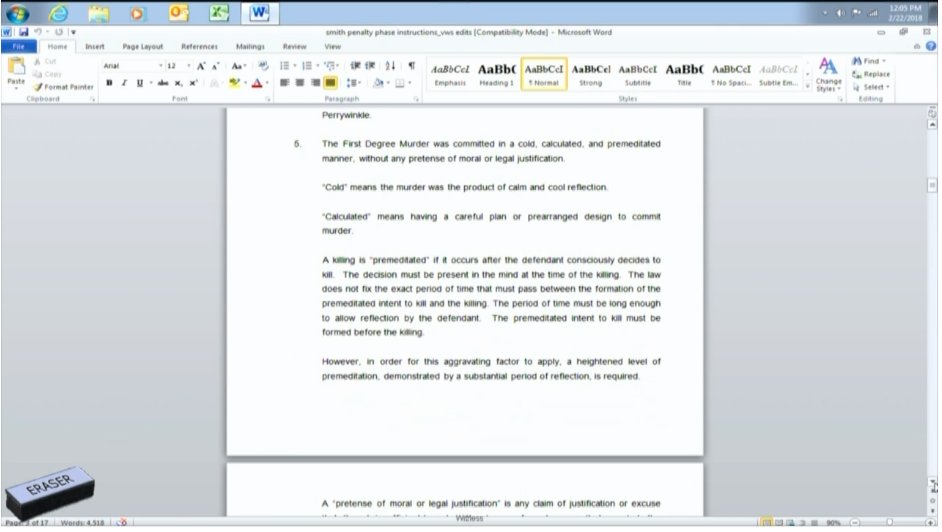This screenshot has height=532, width=942.
Task: Open the References ribbon tab
Action: 199,46
